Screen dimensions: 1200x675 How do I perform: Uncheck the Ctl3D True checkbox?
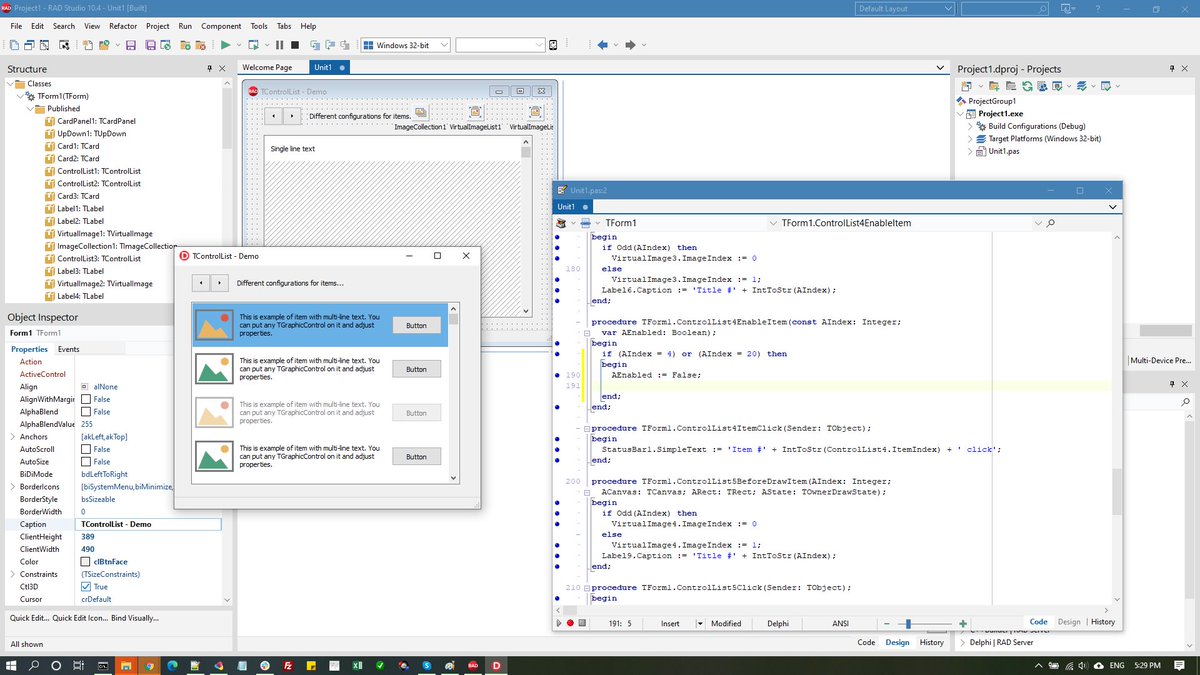tap(85, 586)
